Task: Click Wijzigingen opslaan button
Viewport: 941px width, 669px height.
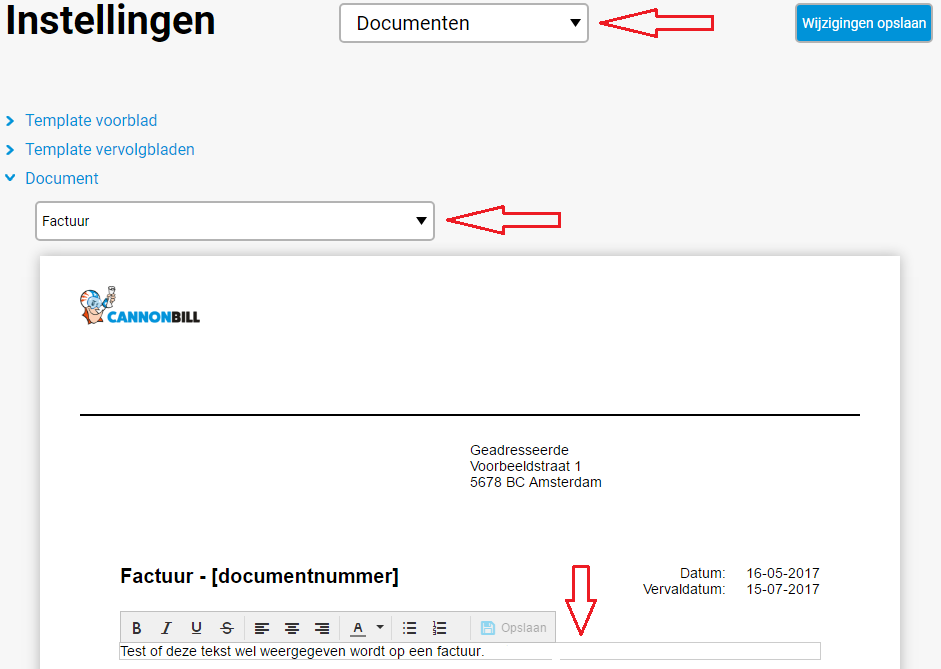Action: pos(864,23)
